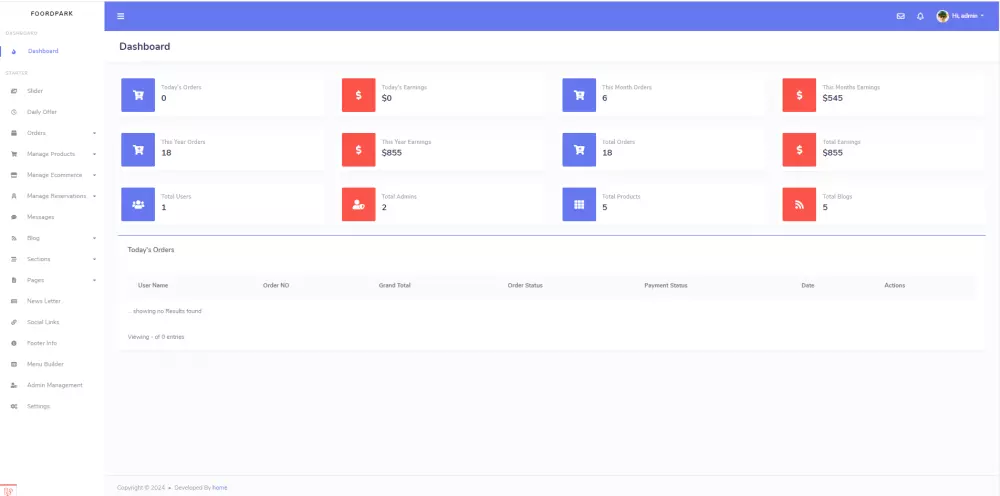The width and height of the screenshot is (1000, 496).
Task: Sort by Grand Total column header
Action: 395,286
